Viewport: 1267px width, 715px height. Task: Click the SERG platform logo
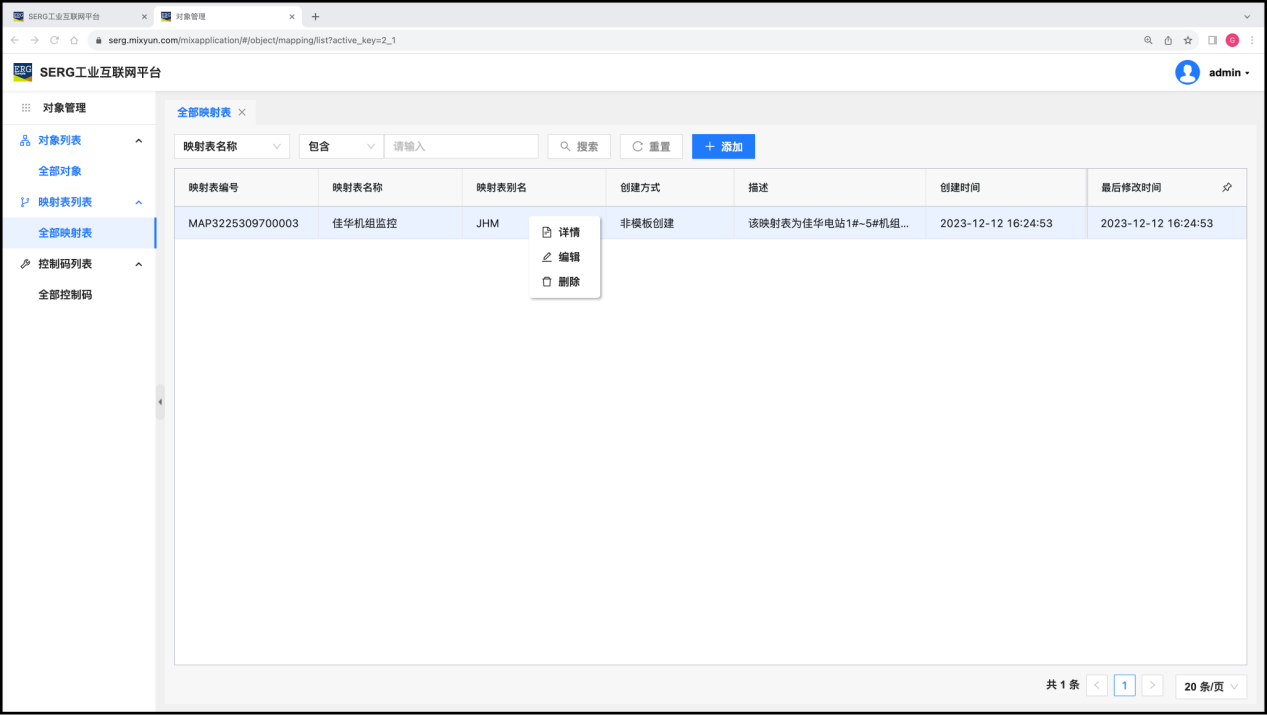click(x=22, y=72)
